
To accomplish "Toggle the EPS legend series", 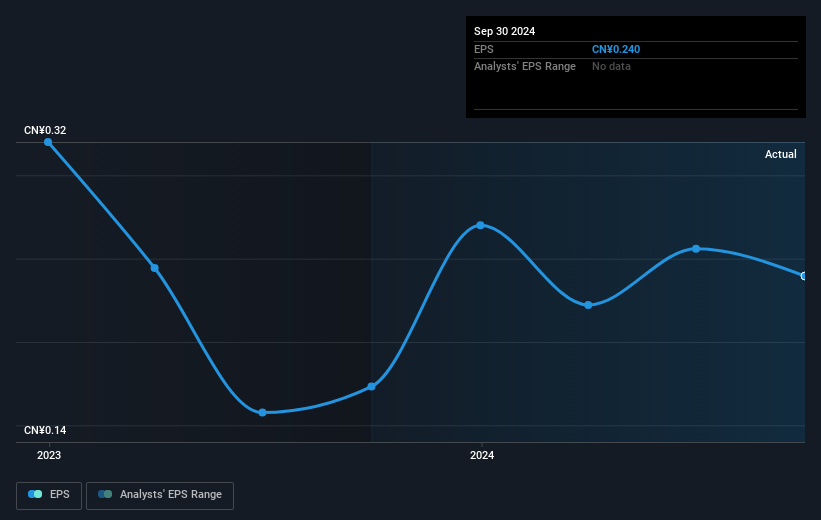I will (49, 495).
